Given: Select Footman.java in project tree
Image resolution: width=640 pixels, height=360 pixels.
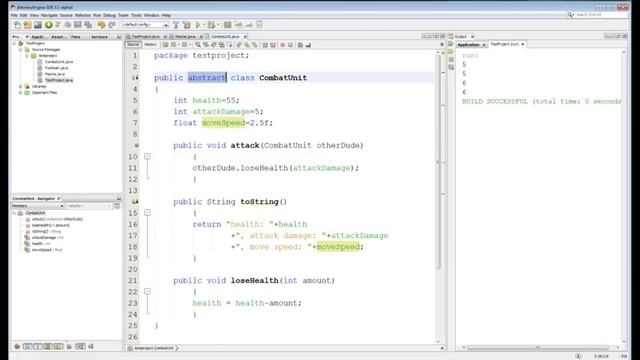Looking at the screenshot, I should (56, 68).
